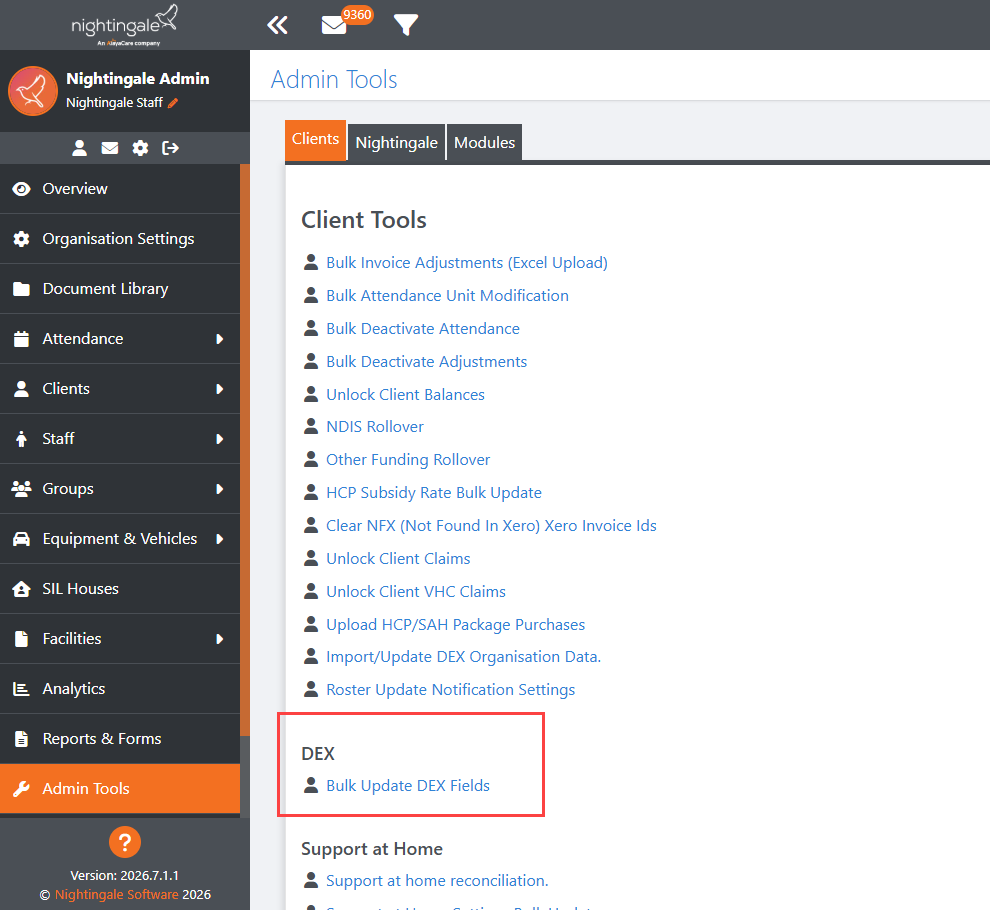Viewport: 990px width, 910px height.
Task: Expand the Attendance submenu arrow
Action: pos(220,339)
